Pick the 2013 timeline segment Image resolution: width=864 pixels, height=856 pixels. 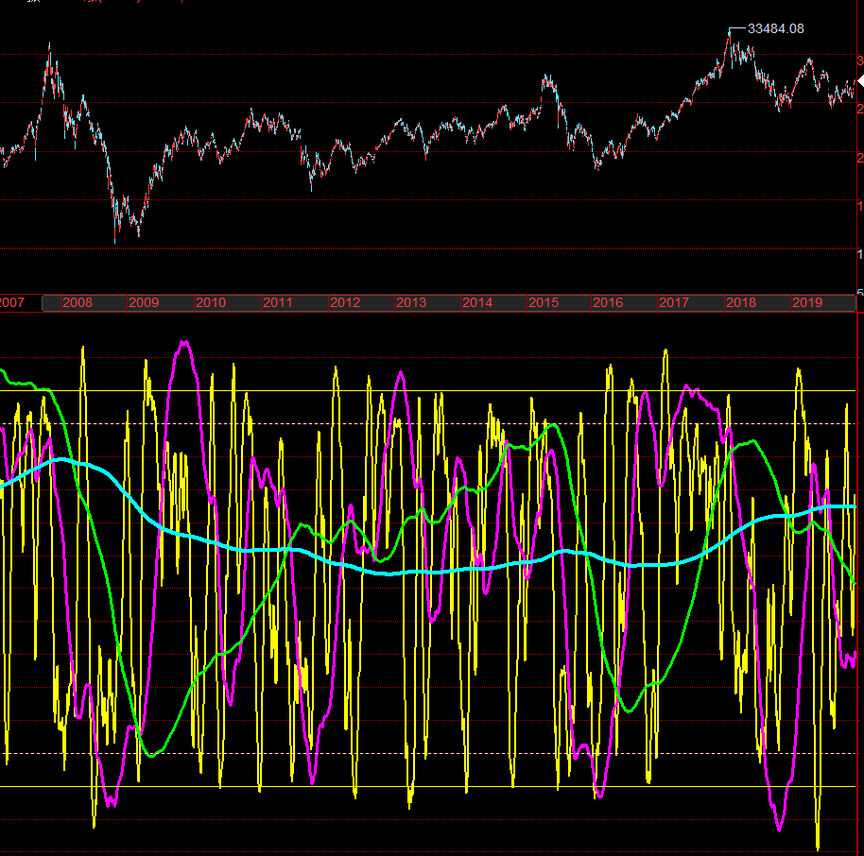(x=410, y=303)
